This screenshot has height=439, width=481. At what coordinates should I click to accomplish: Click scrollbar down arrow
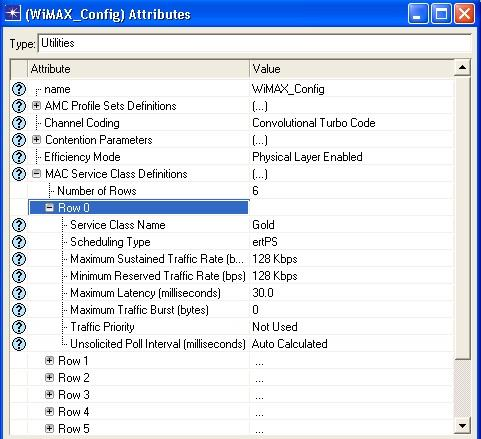462,425
